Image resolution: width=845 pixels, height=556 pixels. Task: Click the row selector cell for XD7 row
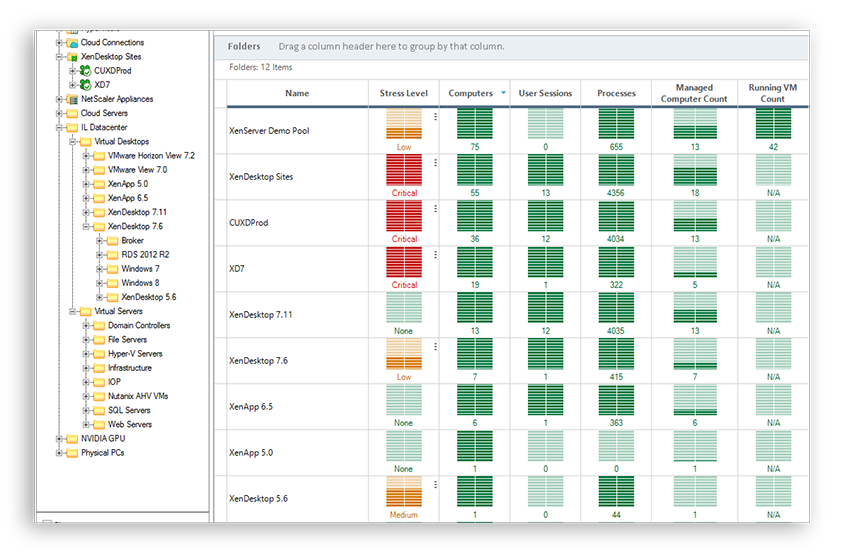click(x=220, y=269)
